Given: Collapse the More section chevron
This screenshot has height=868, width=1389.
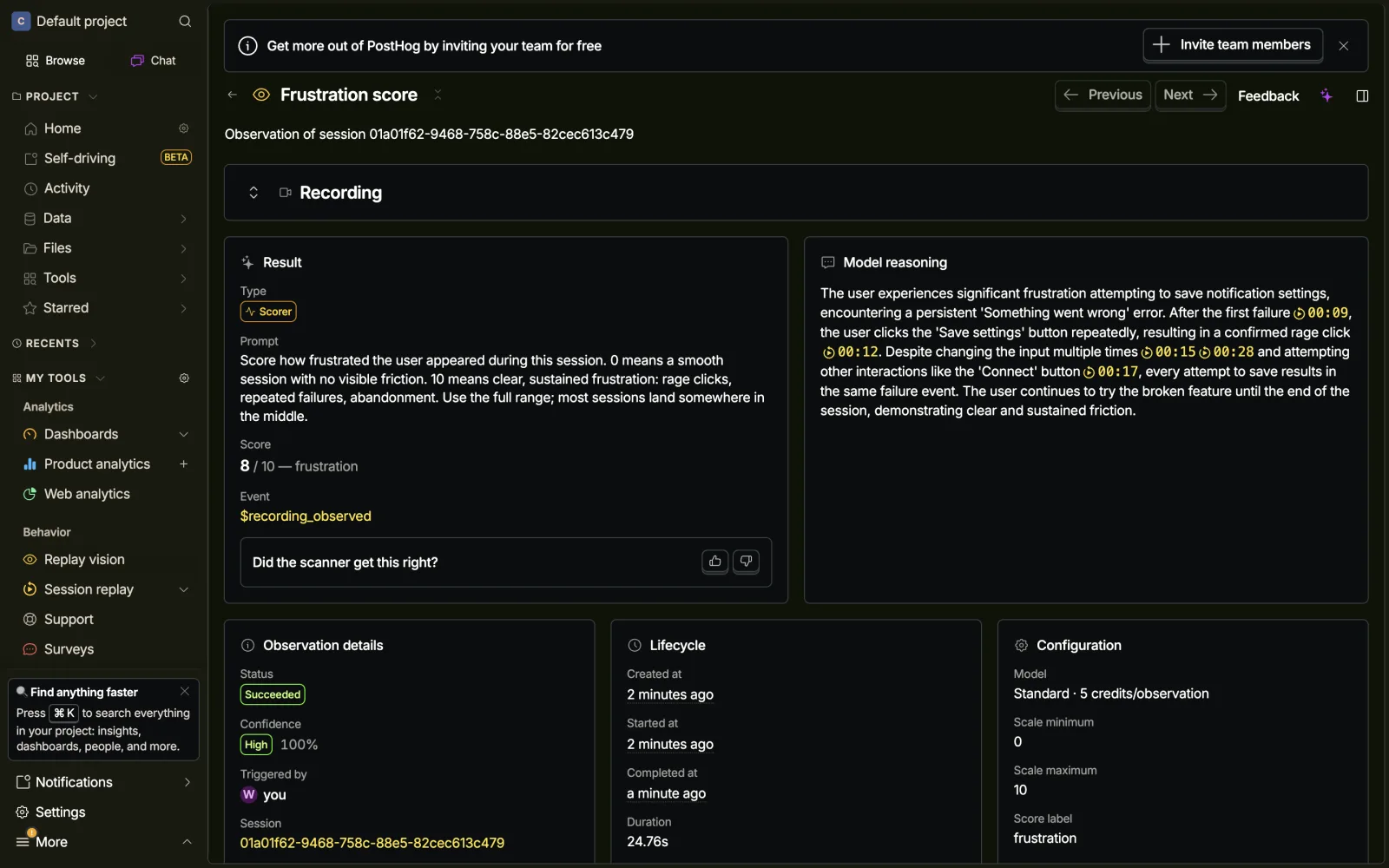Looking at the screenshot, I should [187, 842].
